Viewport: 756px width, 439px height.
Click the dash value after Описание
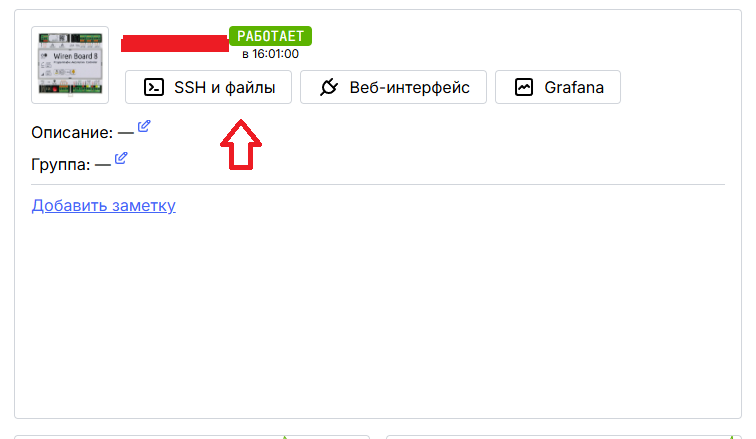[x=126, y=133]
